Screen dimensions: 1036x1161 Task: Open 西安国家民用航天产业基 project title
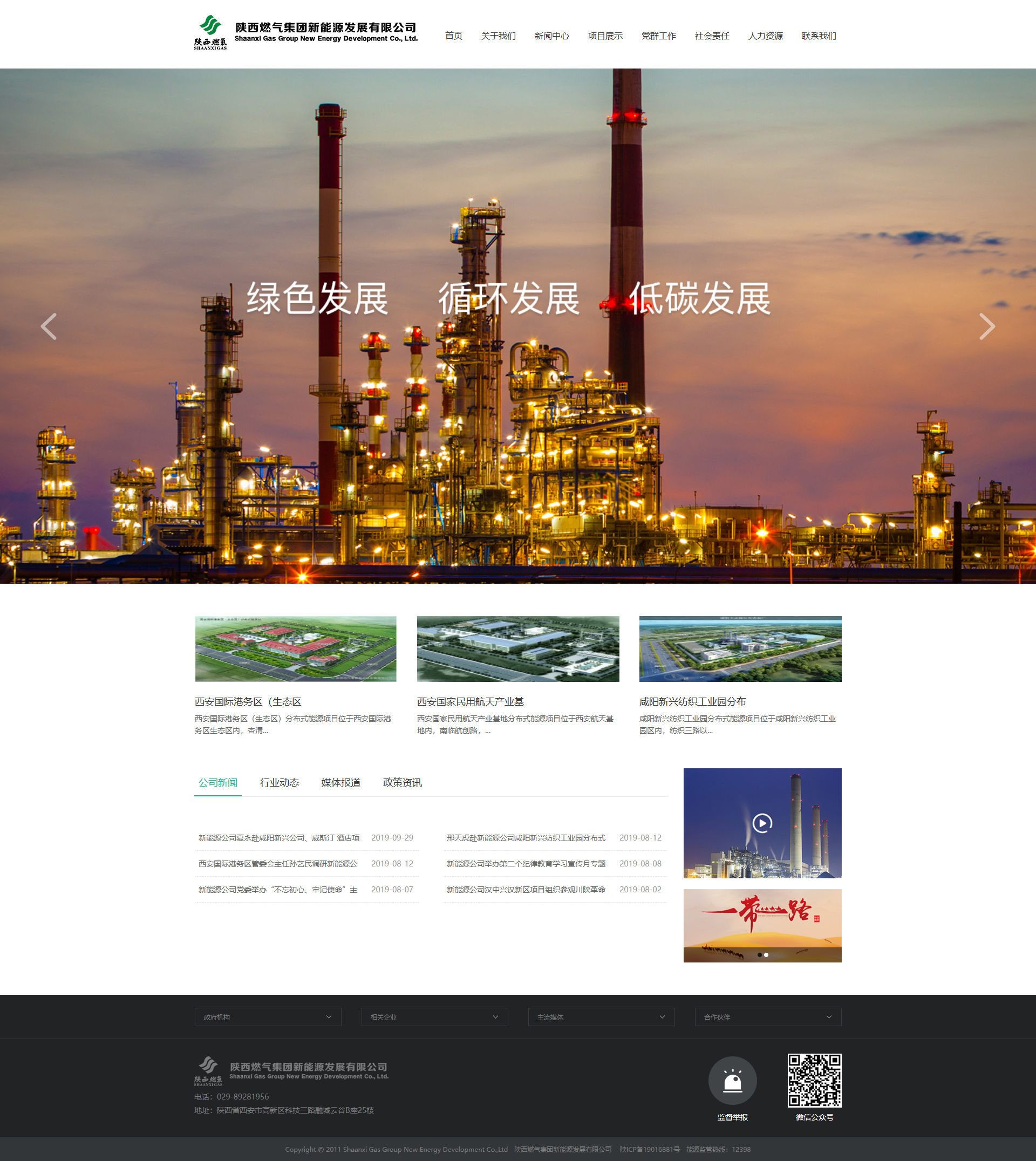pyautogui.click(x=470, y=702)
